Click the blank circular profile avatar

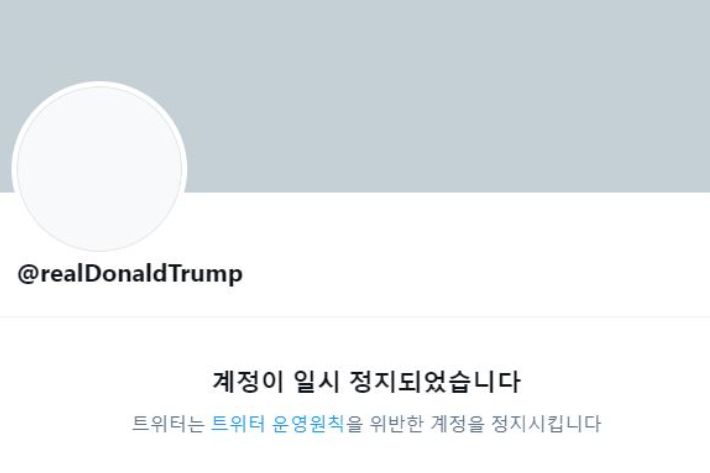[x=99, y=167]
